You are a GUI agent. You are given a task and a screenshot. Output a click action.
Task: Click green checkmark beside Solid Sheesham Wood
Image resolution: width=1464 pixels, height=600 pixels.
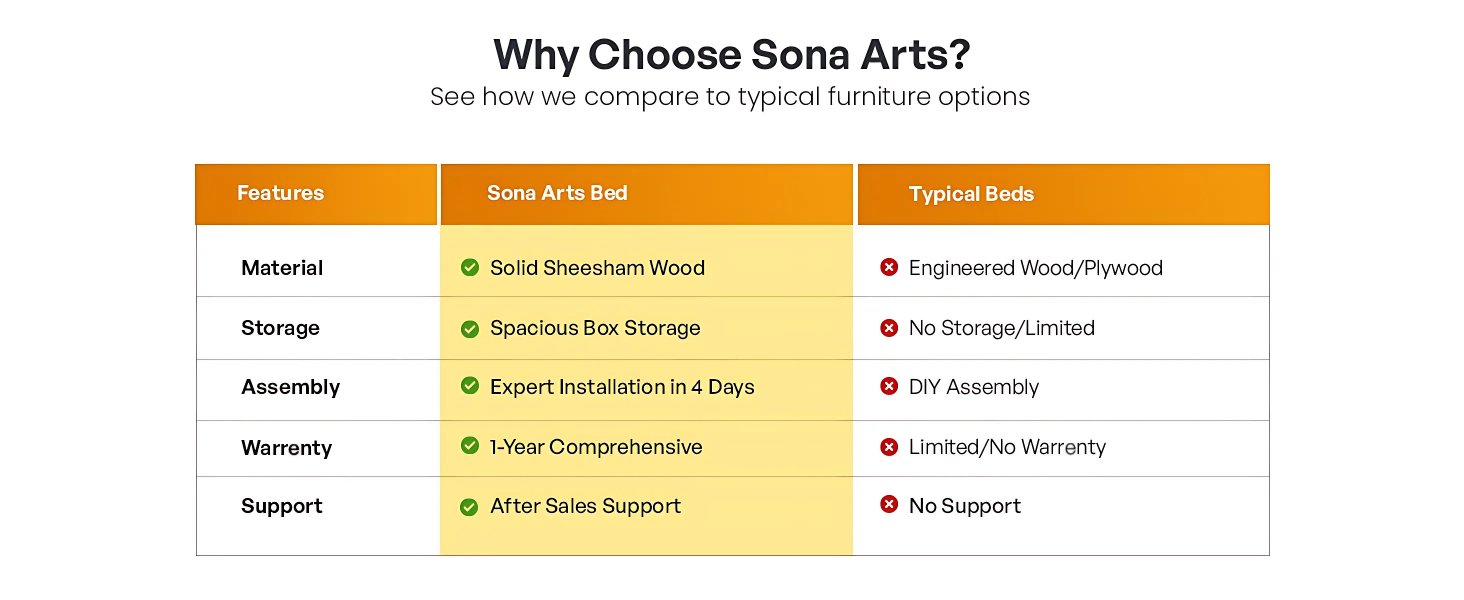pyautogui.click(x=469, y=267)
